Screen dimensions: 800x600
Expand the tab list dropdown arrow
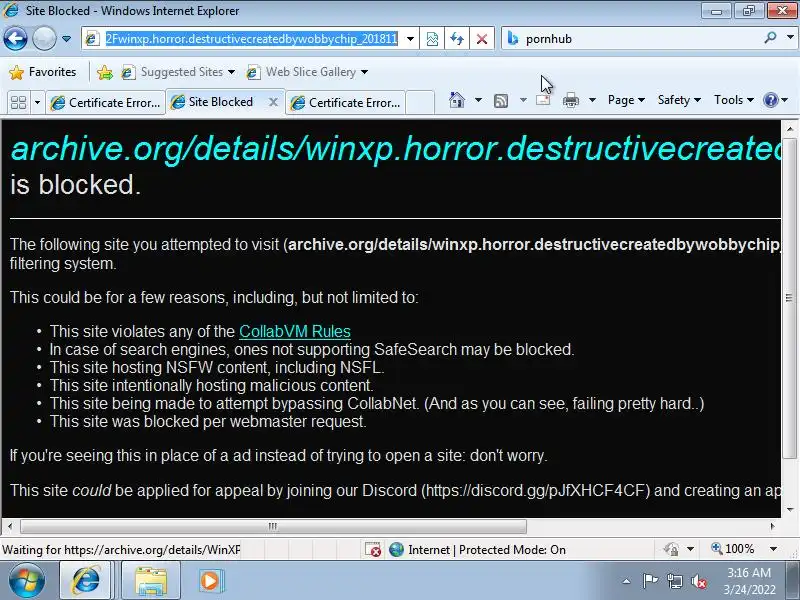(x=37, y=103)
